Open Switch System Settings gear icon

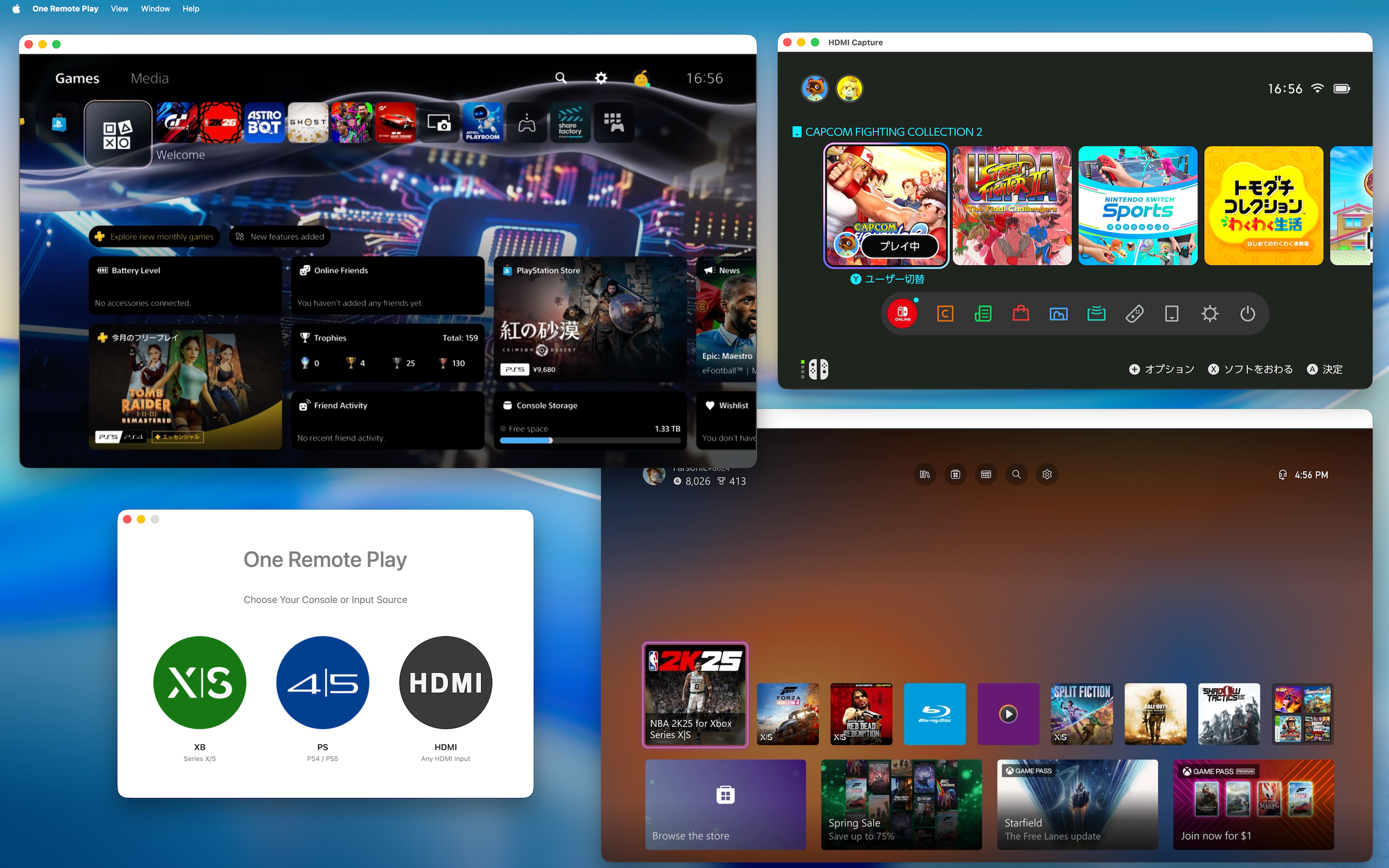1210,314
